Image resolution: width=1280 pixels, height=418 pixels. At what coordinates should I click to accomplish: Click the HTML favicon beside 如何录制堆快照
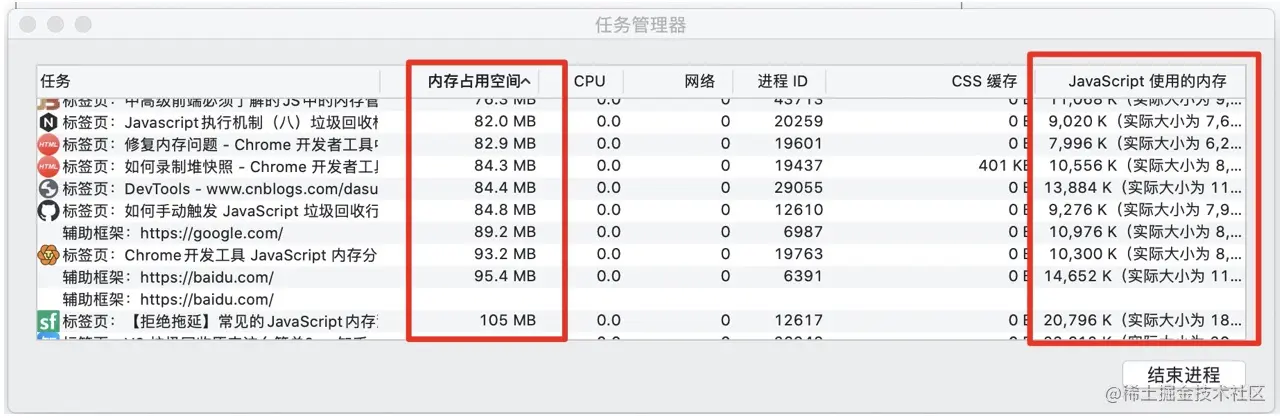(x=48, y=165)
